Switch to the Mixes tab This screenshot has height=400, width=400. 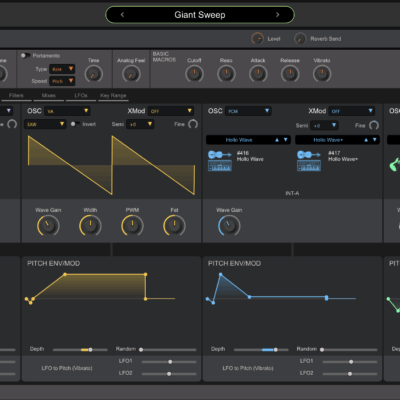click(x=49, y=96)
